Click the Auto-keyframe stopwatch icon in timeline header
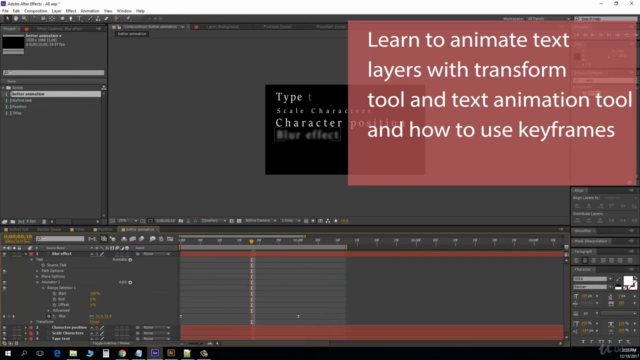The height and width of the screenshot is (360, 640). click(x=161, y=239)
